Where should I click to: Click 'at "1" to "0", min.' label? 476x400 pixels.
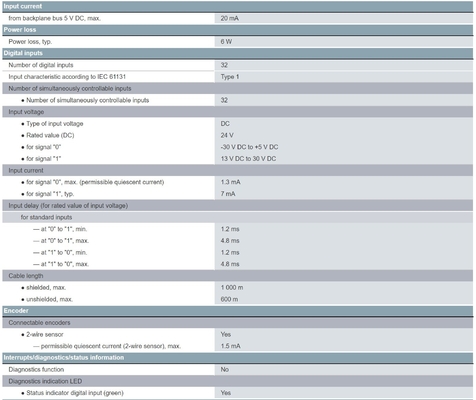pyautogui.click(x=64, y=252)
